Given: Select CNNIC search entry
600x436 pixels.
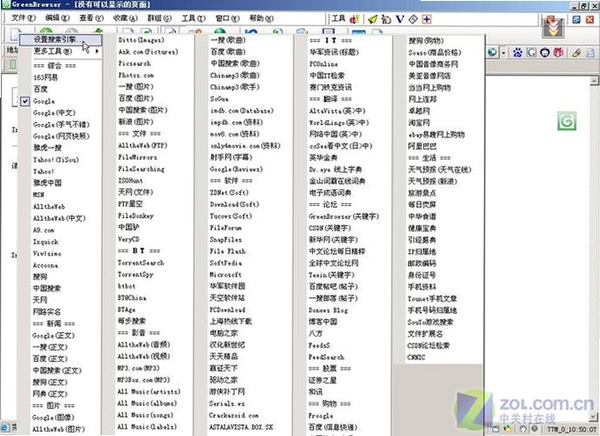Looking at the screenshot, I should click(x=416, y=357).
